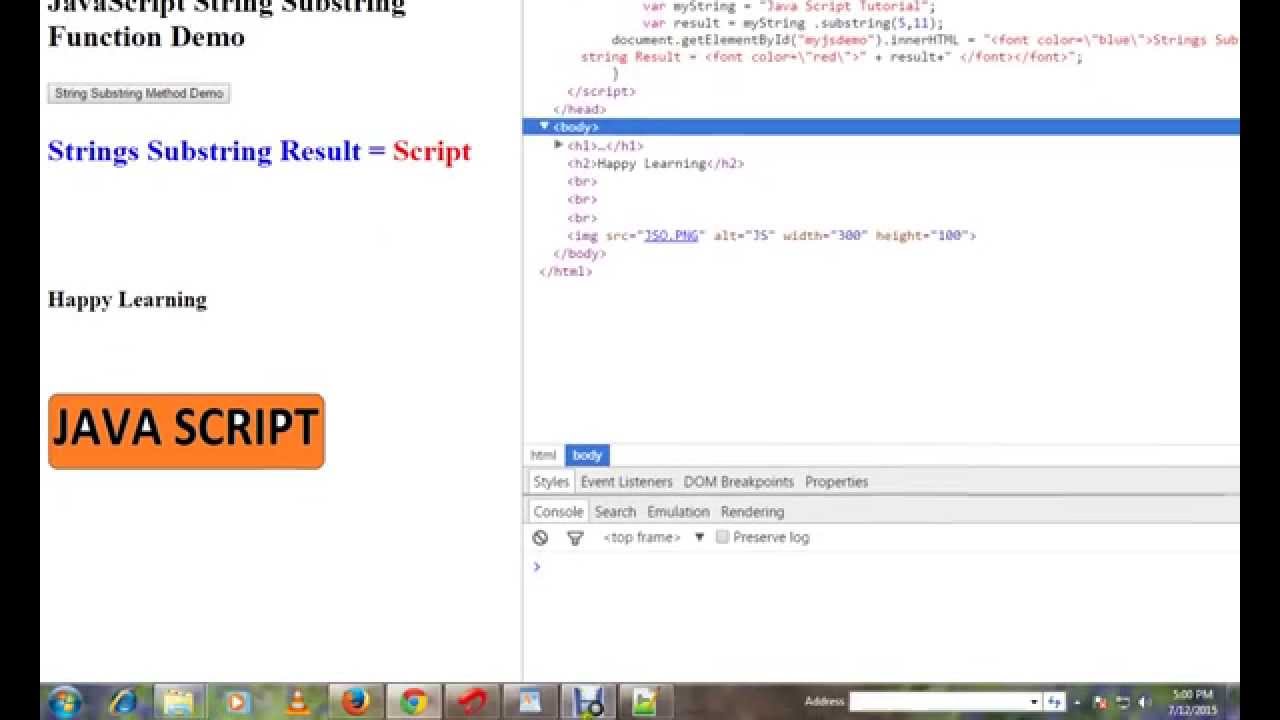Switch to the Console tab
The width and height of the screenshot is (1280, 720).
point(558,511)
